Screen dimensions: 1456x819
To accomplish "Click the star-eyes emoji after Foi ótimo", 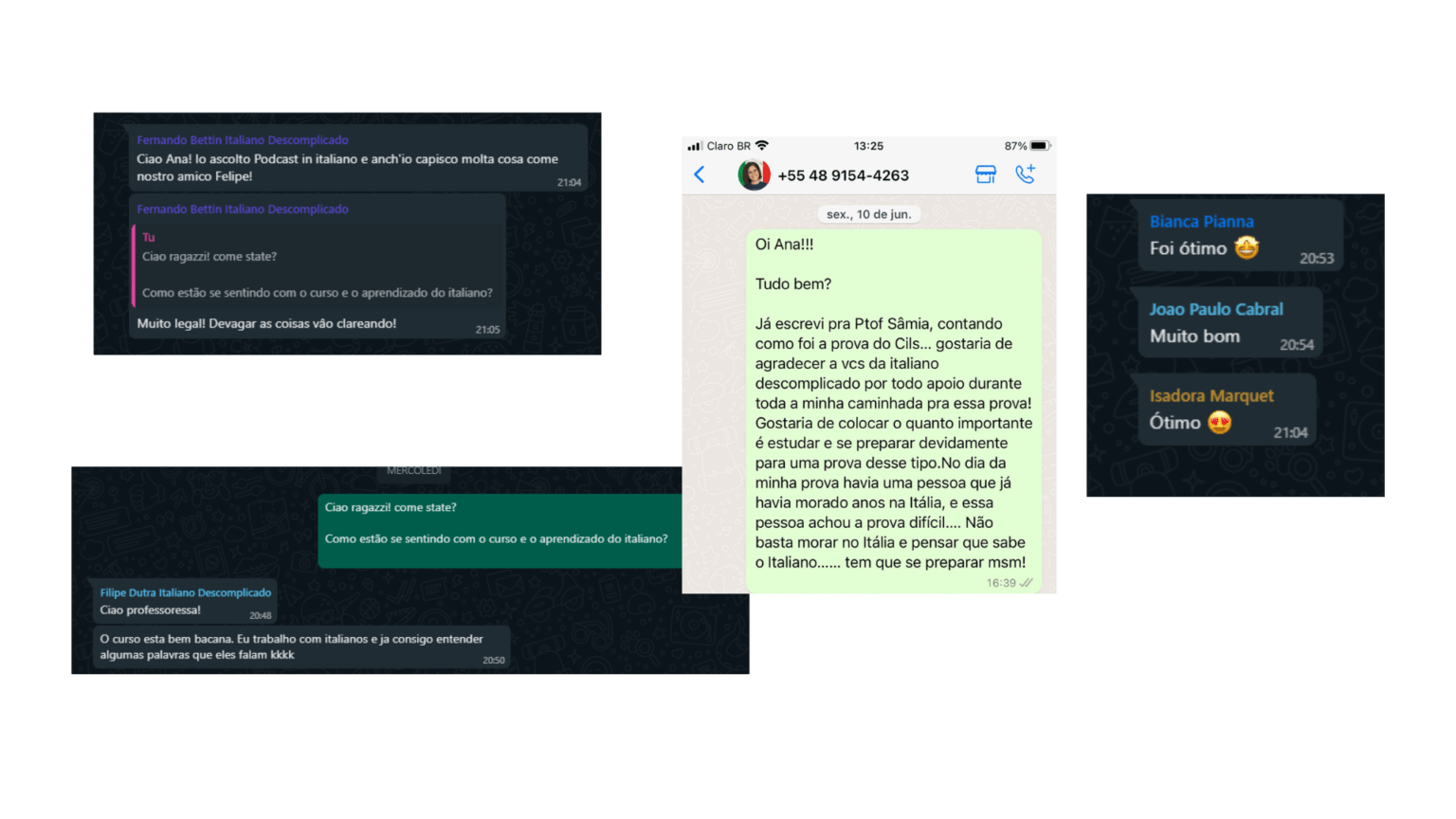I will click(x=1247, y=248).
